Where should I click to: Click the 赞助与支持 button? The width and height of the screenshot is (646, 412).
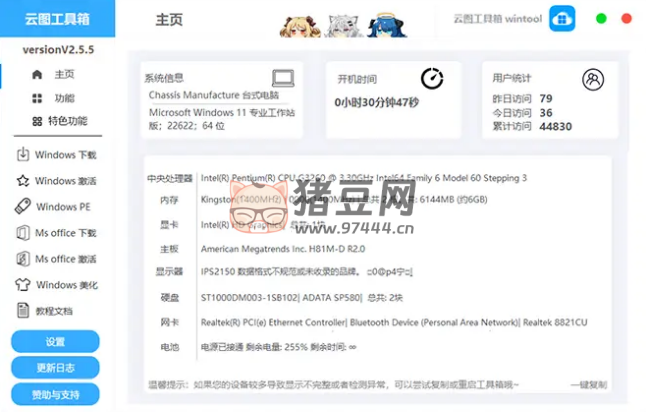click(x=55, y=394)
